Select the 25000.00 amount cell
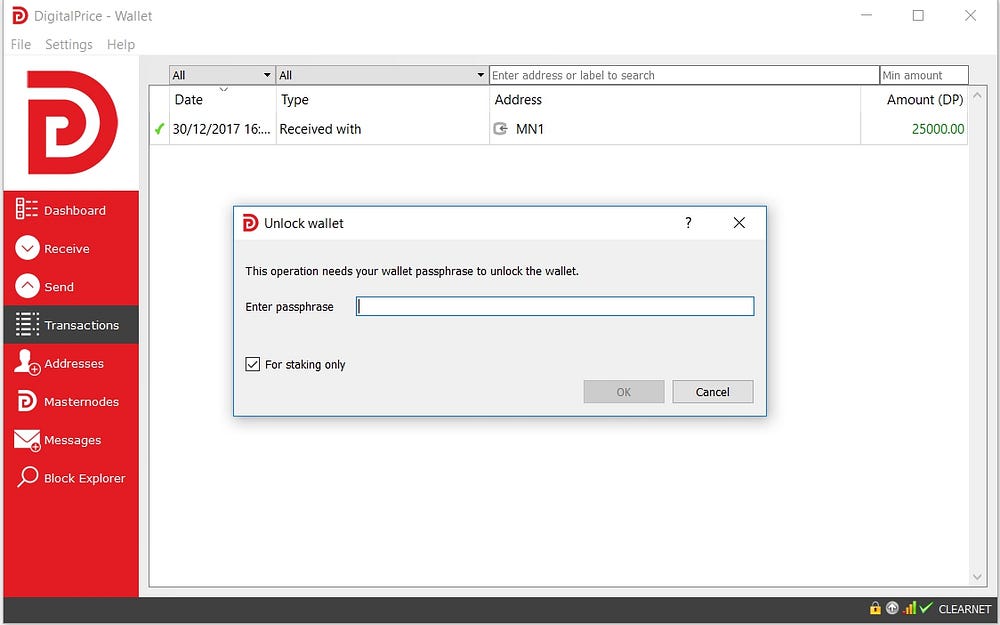Viewport: 1000px width, 625px height. point(914,129)
